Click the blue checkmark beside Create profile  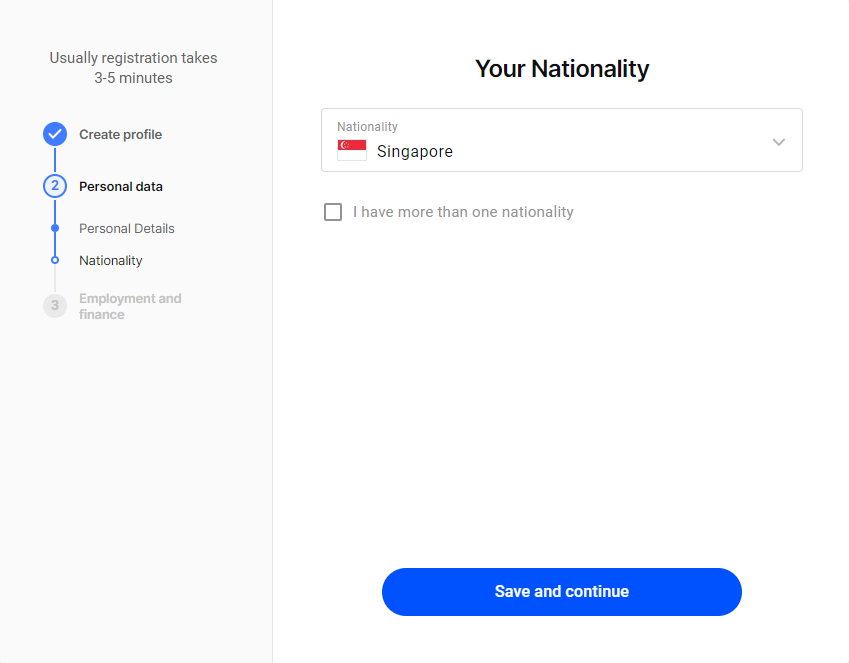(x=55, y=134)
